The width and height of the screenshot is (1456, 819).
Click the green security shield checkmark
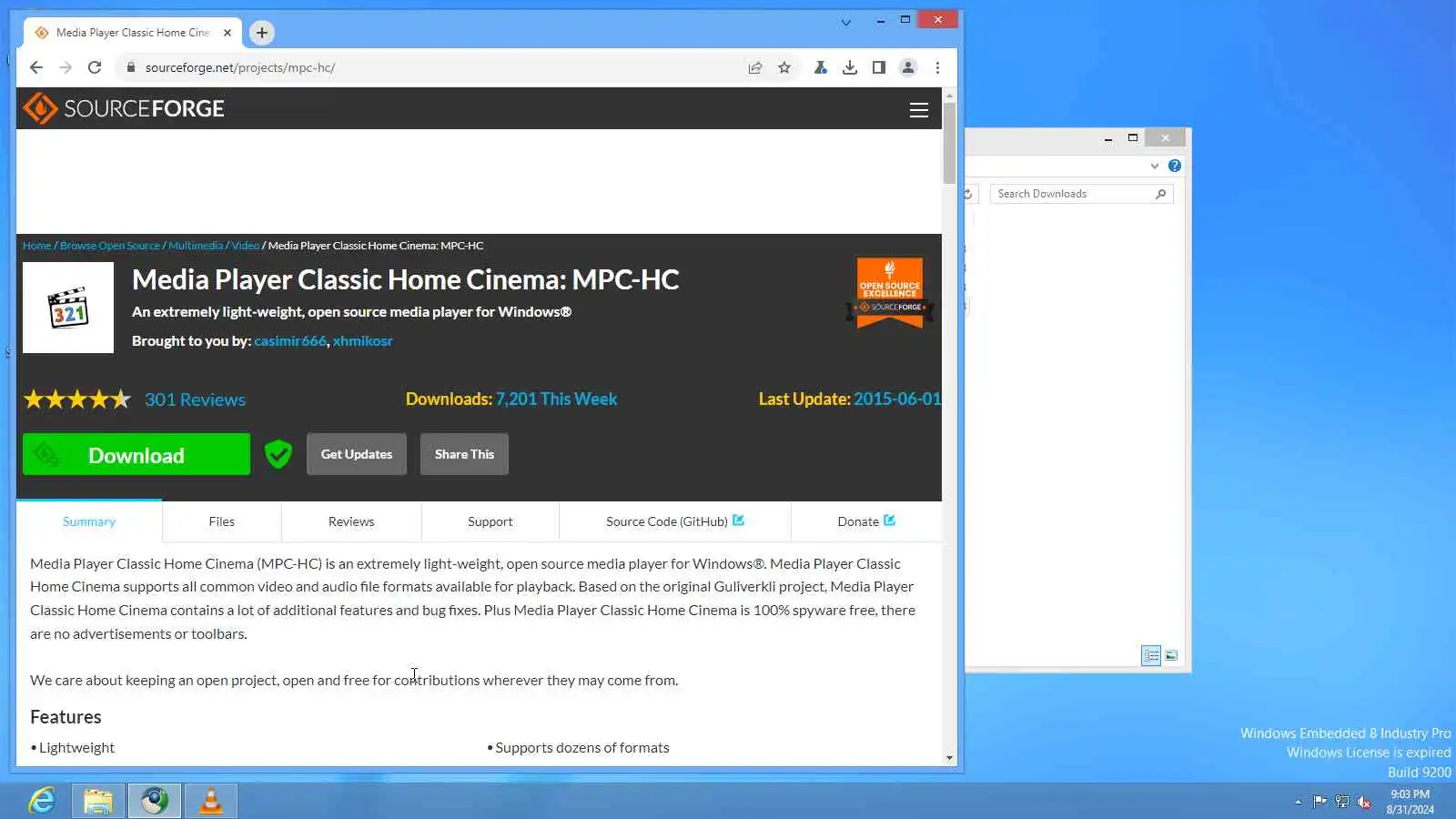click(x=278, y=454)
